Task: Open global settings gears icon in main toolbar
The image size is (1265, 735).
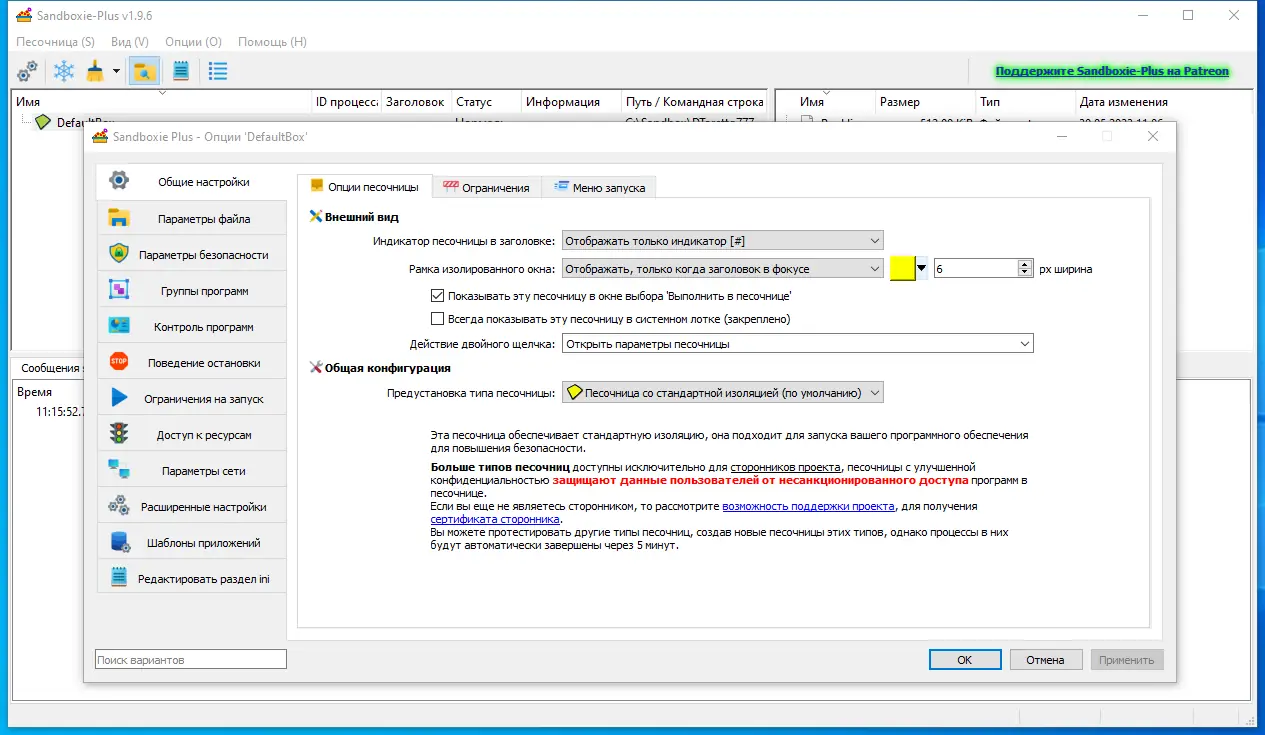Action: tap(28, 71)
